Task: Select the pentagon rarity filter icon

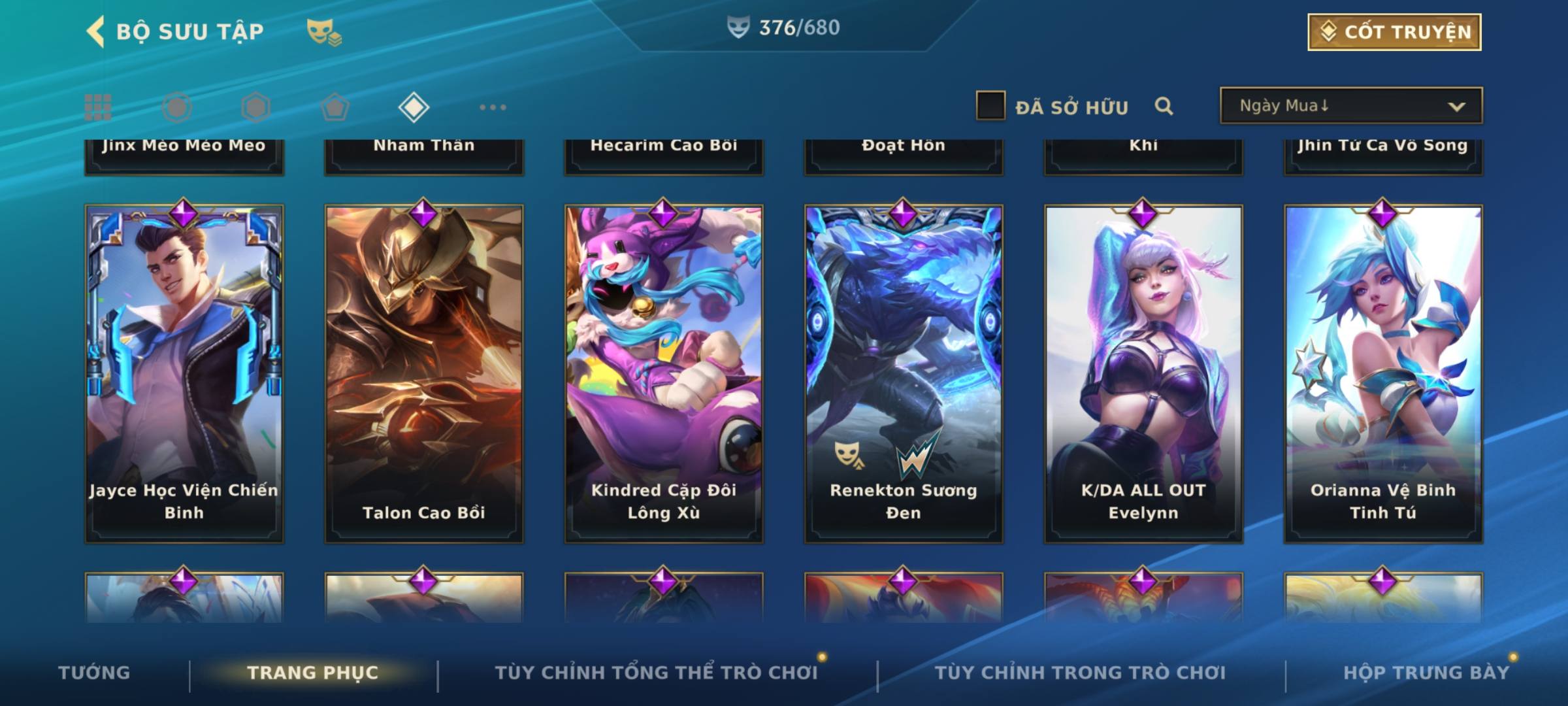Action: coord(335,107)
